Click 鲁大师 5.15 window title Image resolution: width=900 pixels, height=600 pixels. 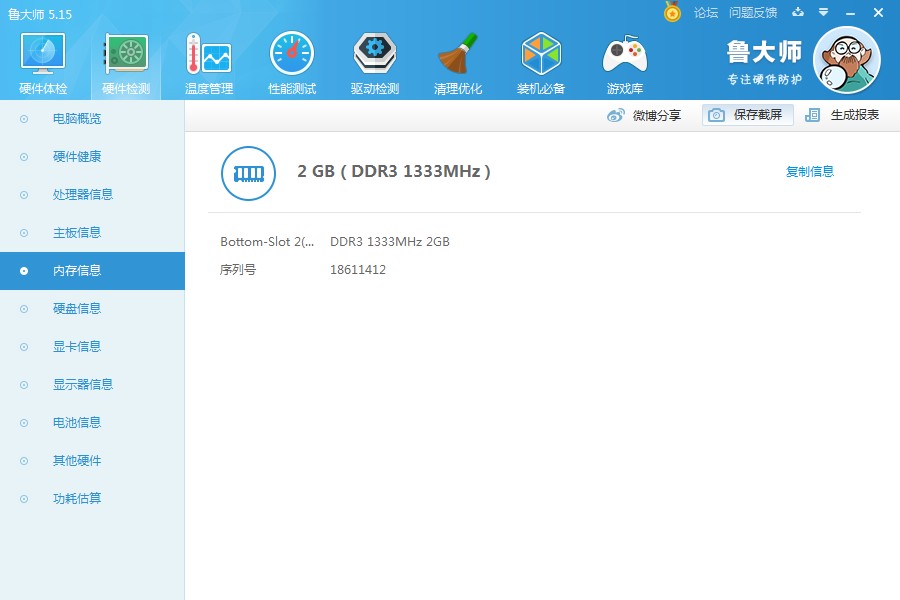(x=40, y=14)
